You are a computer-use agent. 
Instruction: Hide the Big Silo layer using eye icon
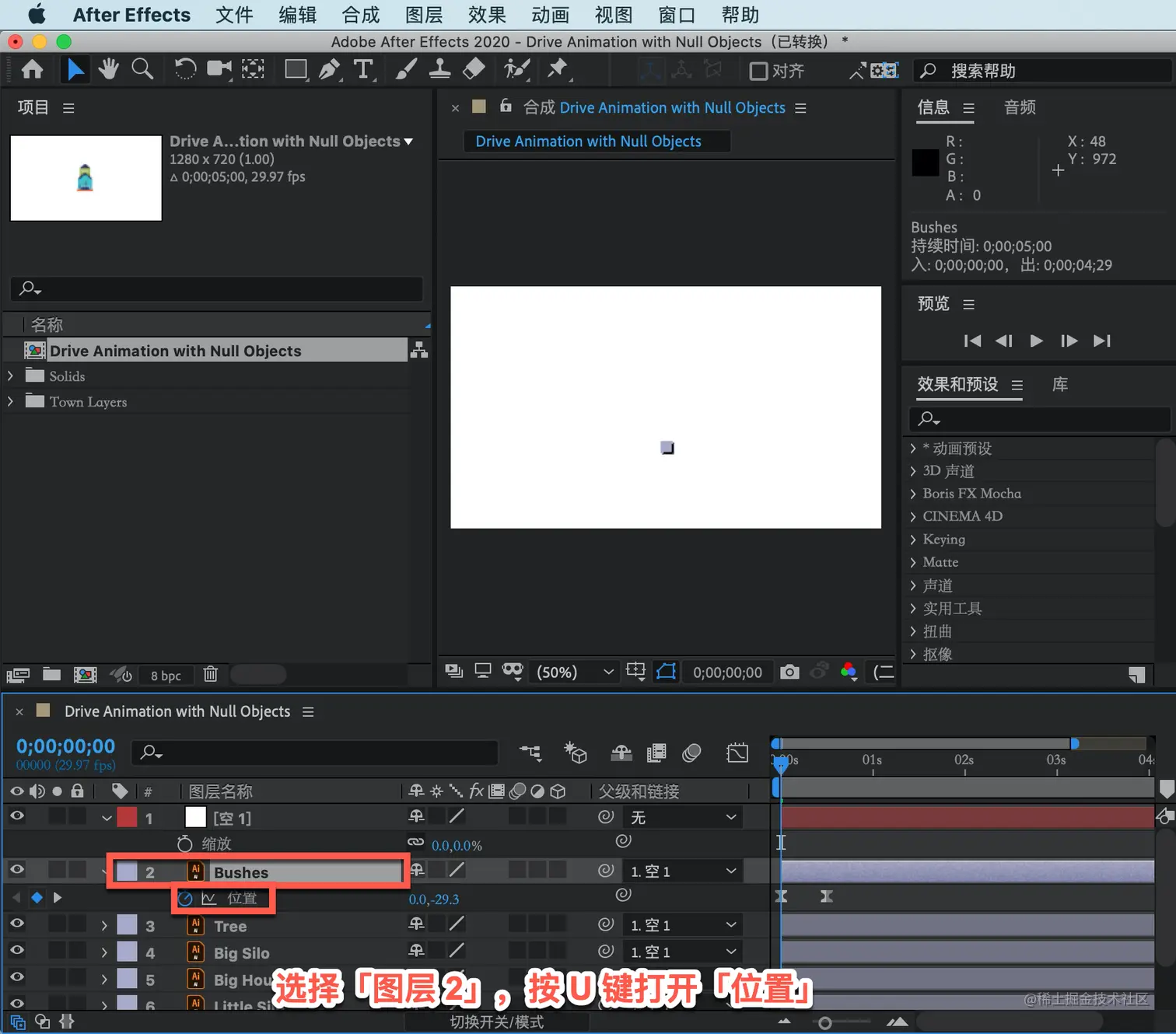coord(16,951)
